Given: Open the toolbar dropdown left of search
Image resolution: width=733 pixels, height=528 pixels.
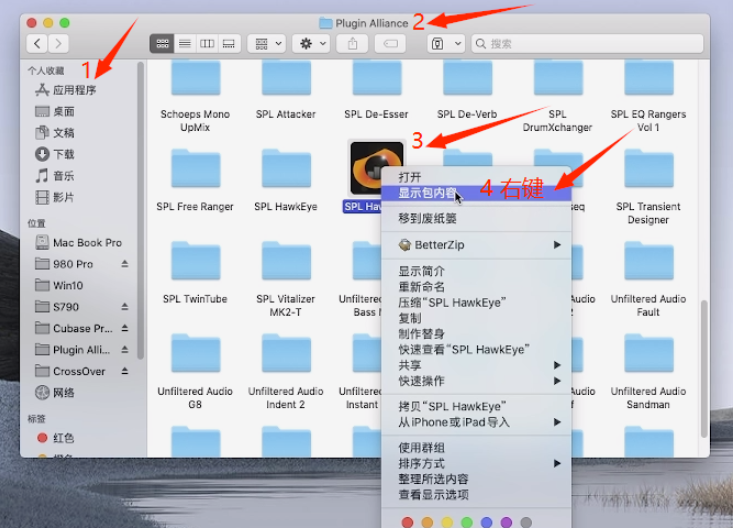Looking at the screenshot, I should tap(446, 43).
